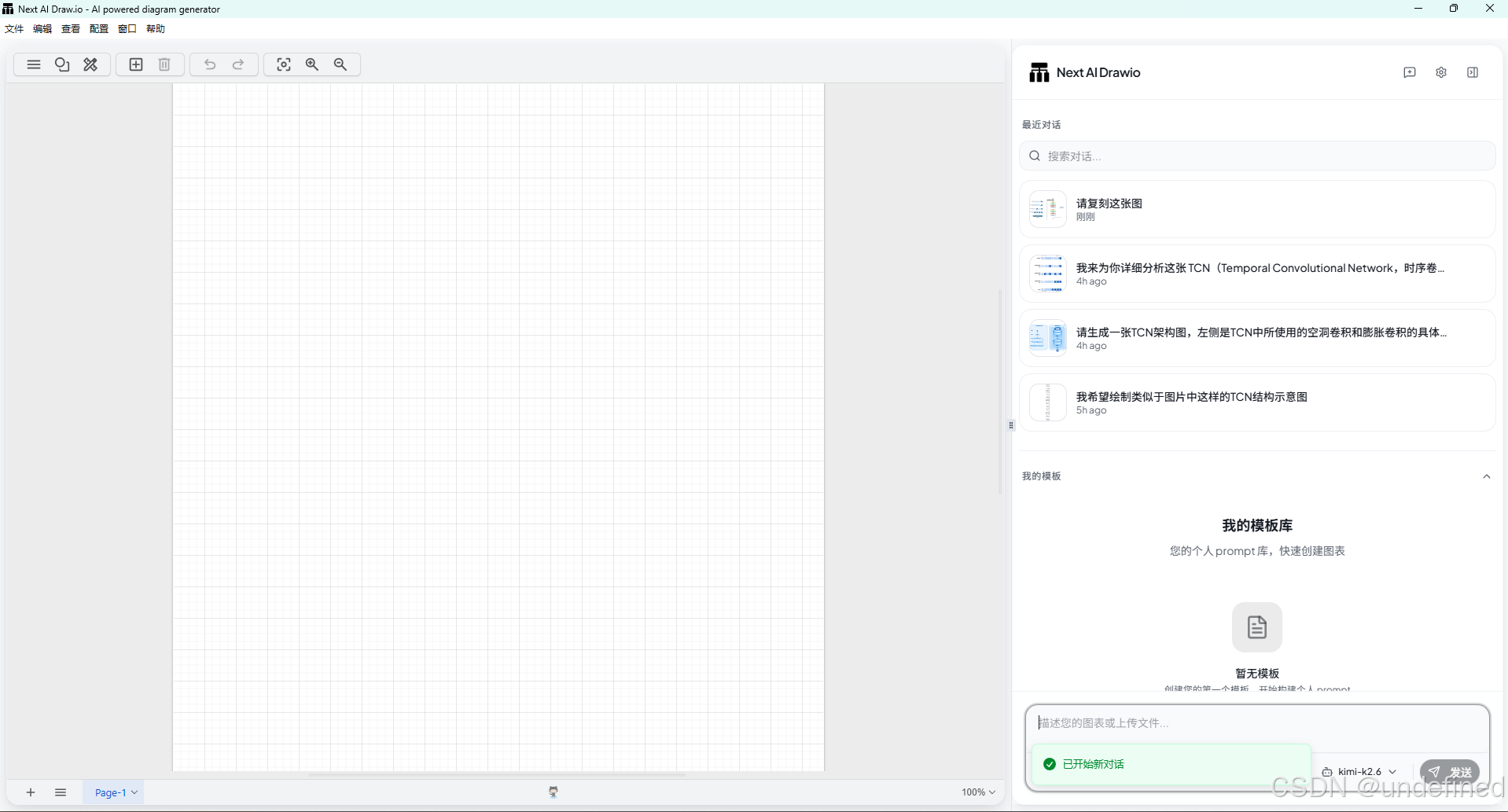1508x812 pixels.
Task: Click the Fit page toolbar icon
Action: [x=284, y=64]
